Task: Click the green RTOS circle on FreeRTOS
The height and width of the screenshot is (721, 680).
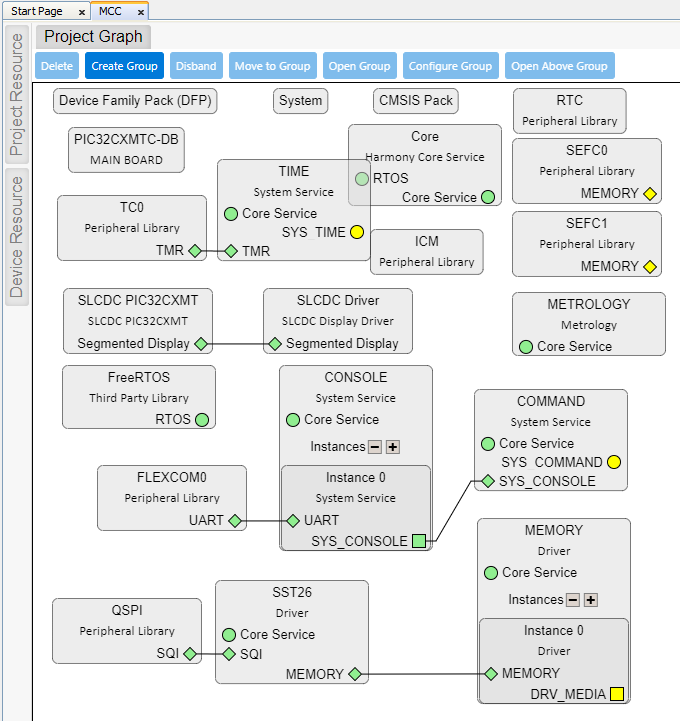Action: tap(202, 420)
